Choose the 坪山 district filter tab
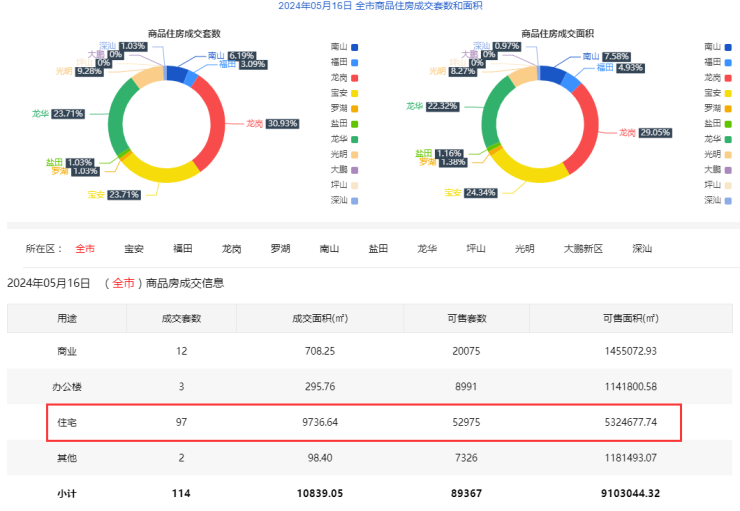740x511 pixels. click(476, 248)
